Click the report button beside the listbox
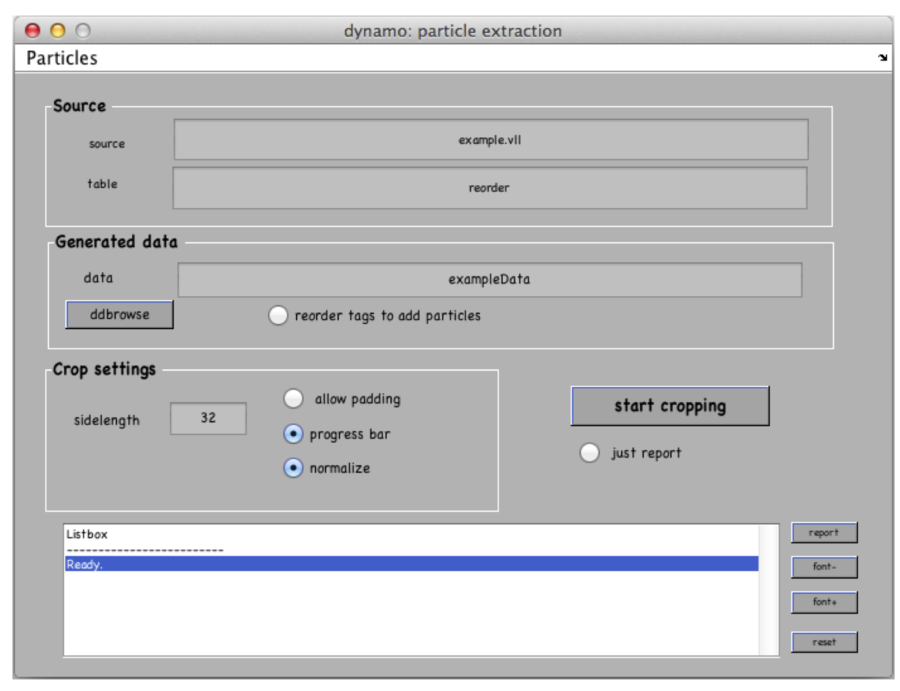This screenshot has height=691, width=900. (x=824, y=533)
